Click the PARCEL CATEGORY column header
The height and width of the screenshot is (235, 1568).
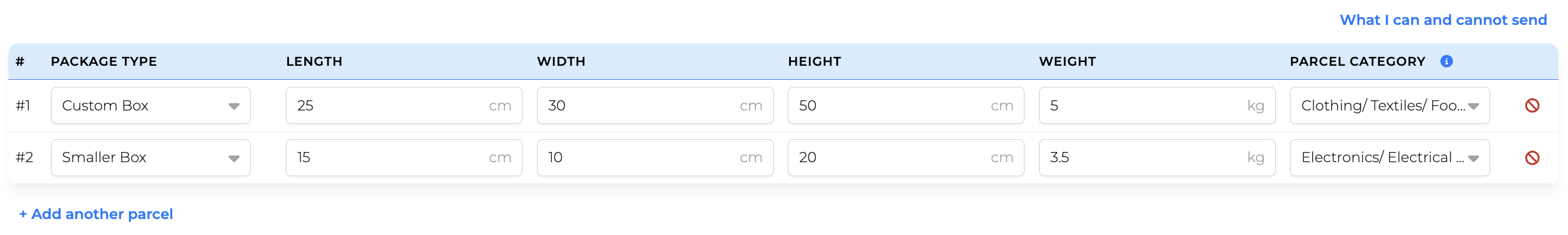coord(1357,61)
